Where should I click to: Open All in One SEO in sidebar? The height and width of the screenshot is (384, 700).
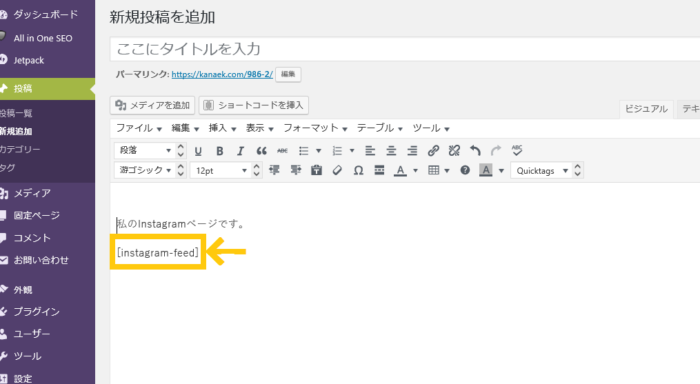coord(43,38)
